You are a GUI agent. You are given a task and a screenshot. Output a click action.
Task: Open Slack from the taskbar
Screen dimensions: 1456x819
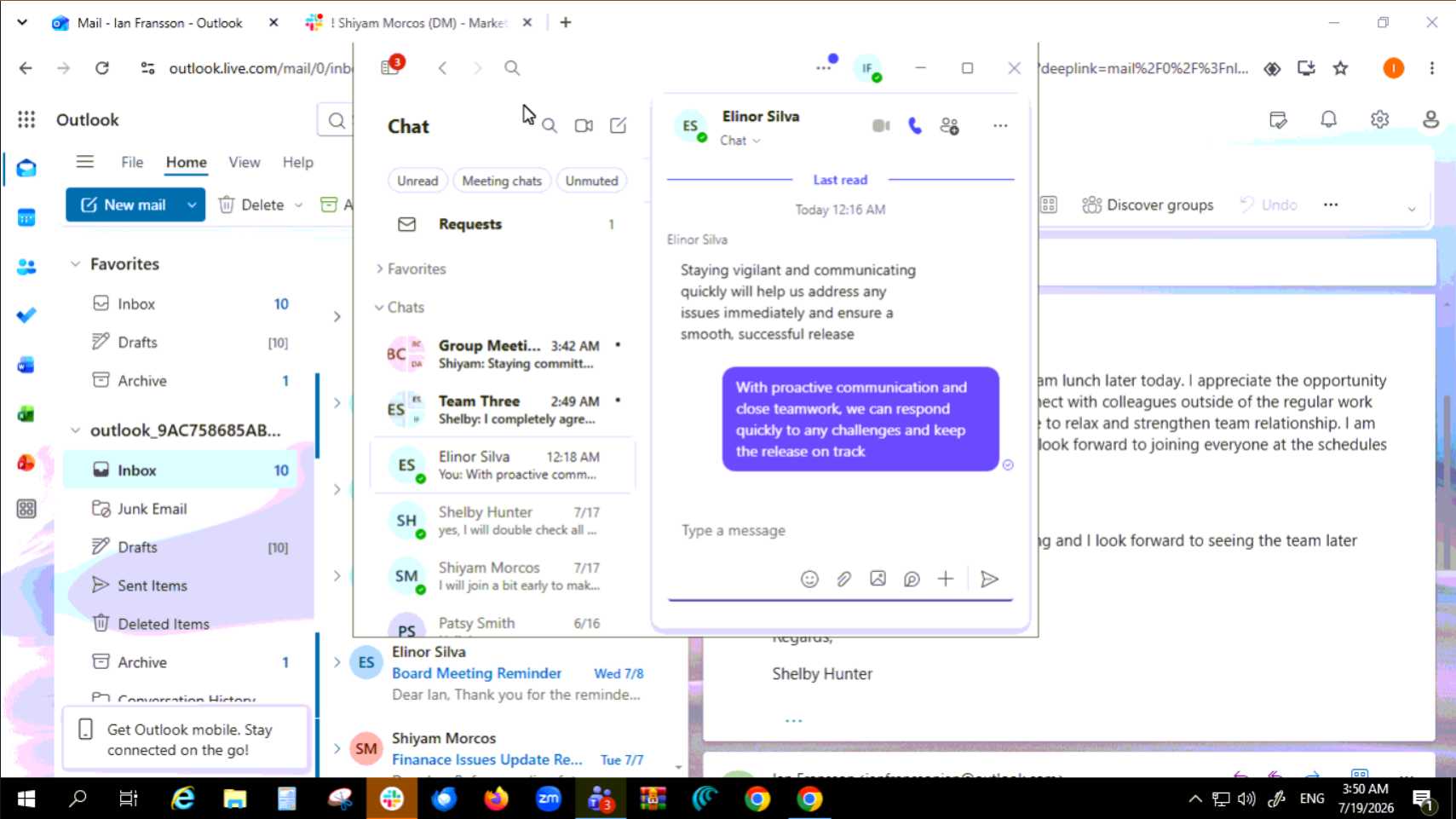click(392, 799)
